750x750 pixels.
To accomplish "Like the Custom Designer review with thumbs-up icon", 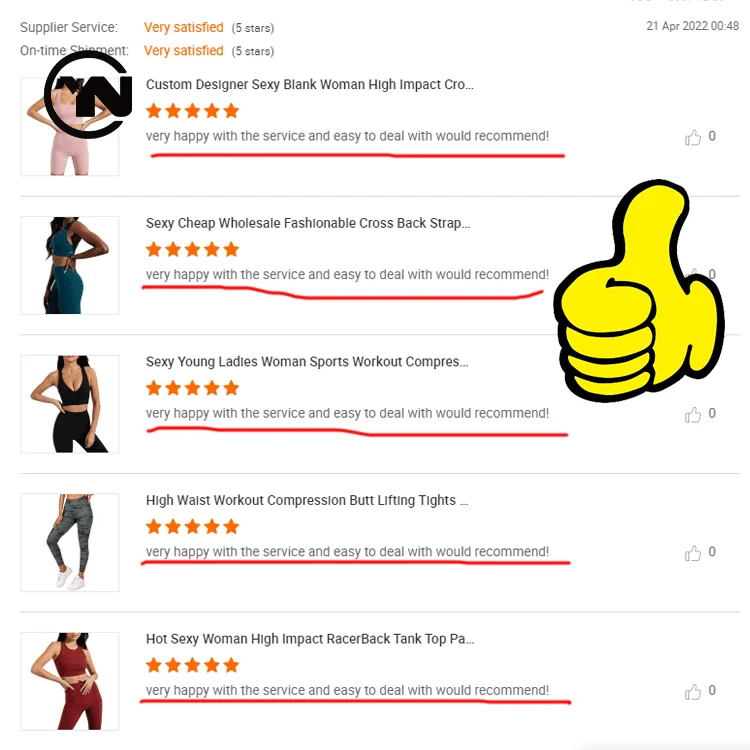I will 693,137.
